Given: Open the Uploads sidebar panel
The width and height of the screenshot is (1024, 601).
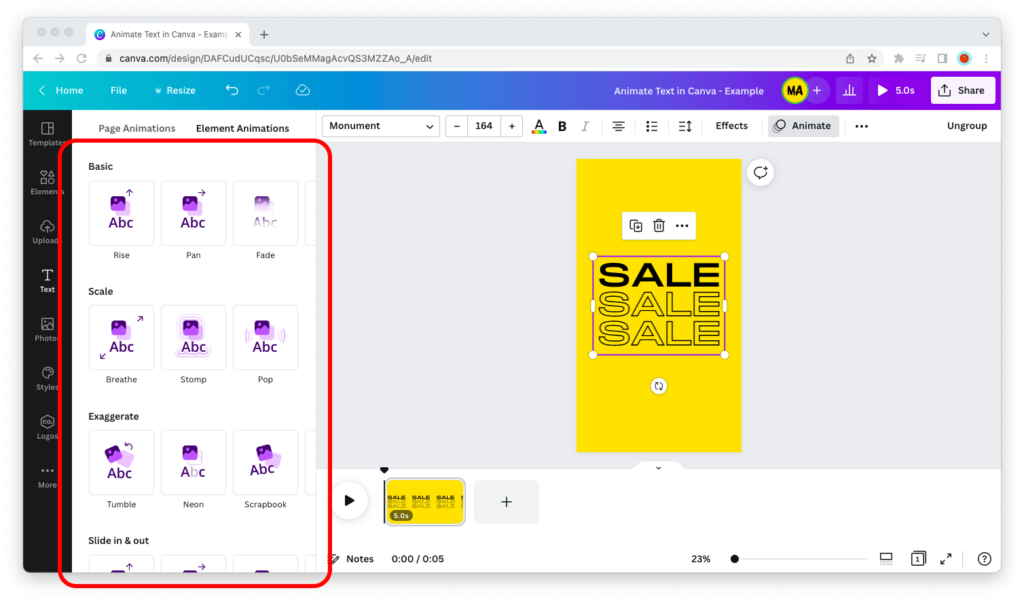Looking at the screenshot, I should [47, 232].
